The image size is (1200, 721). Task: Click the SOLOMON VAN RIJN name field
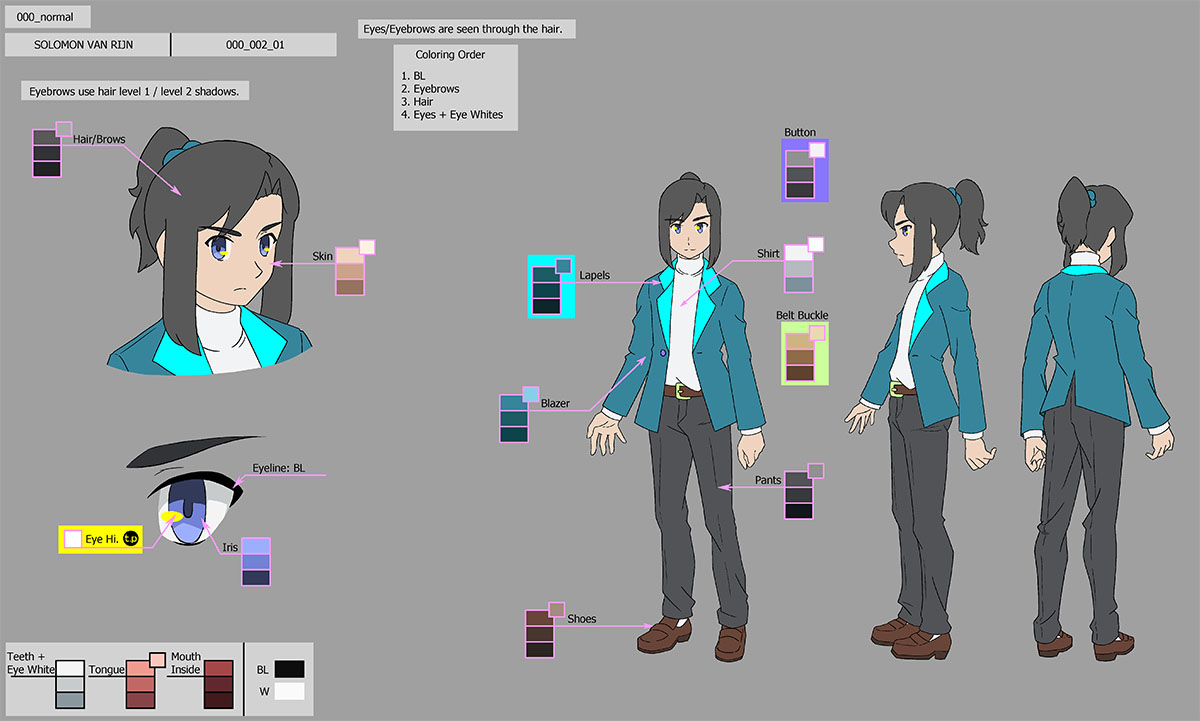coord(87,45)
